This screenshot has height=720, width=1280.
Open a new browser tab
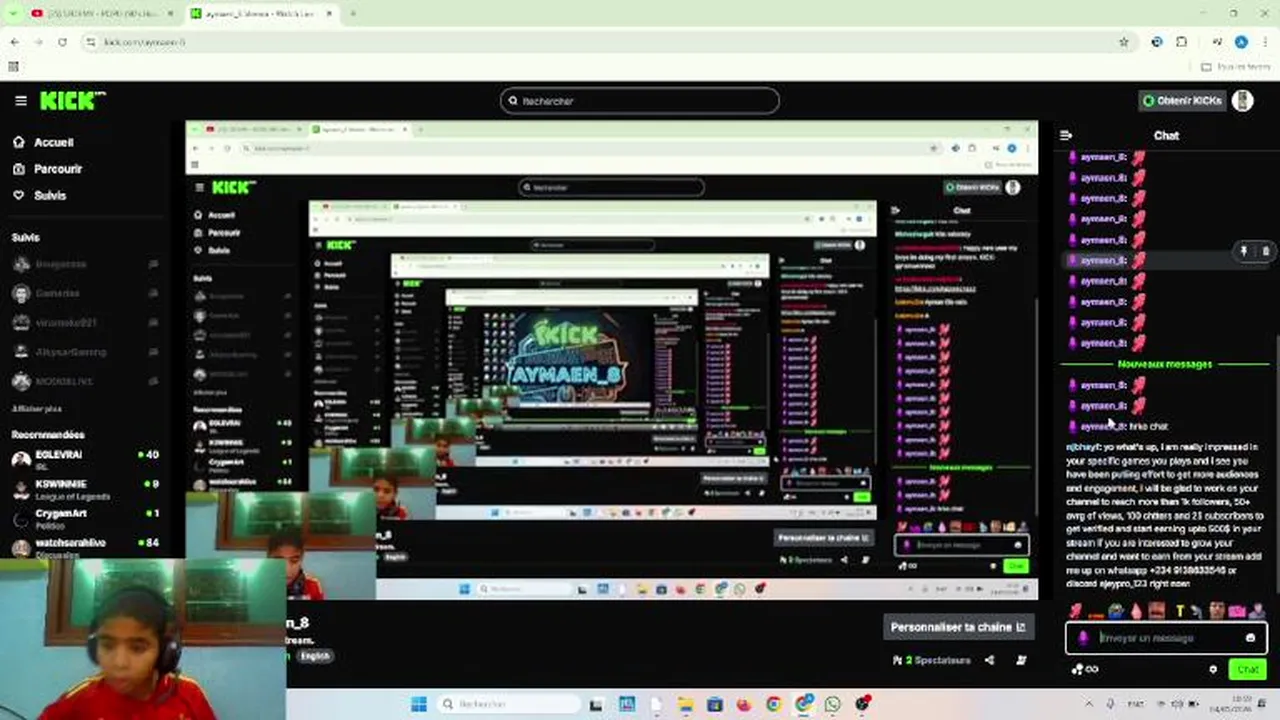click(352, 13)
